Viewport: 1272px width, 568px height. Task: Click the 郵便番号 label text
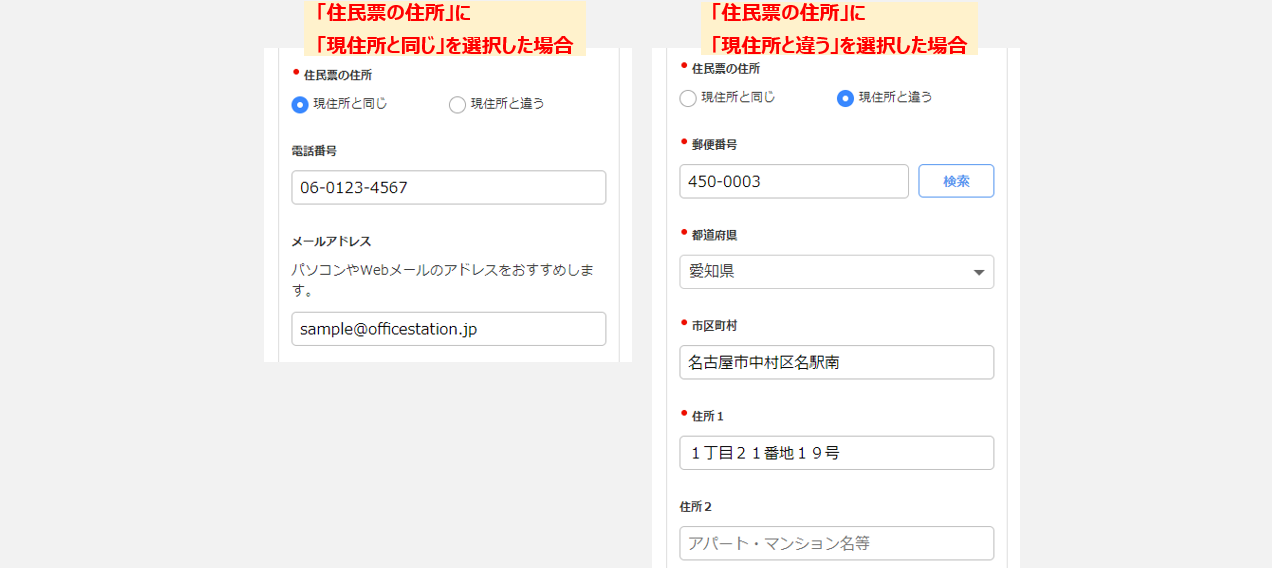pos(714,144)
